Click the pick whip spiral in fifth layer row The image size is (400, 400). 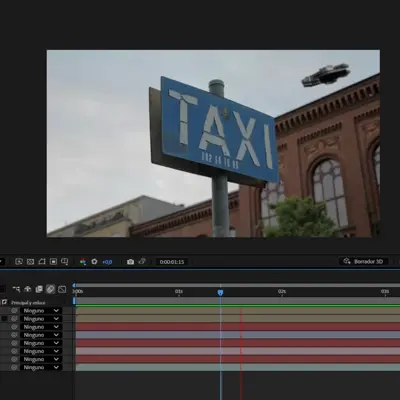[x=14, y=343]
